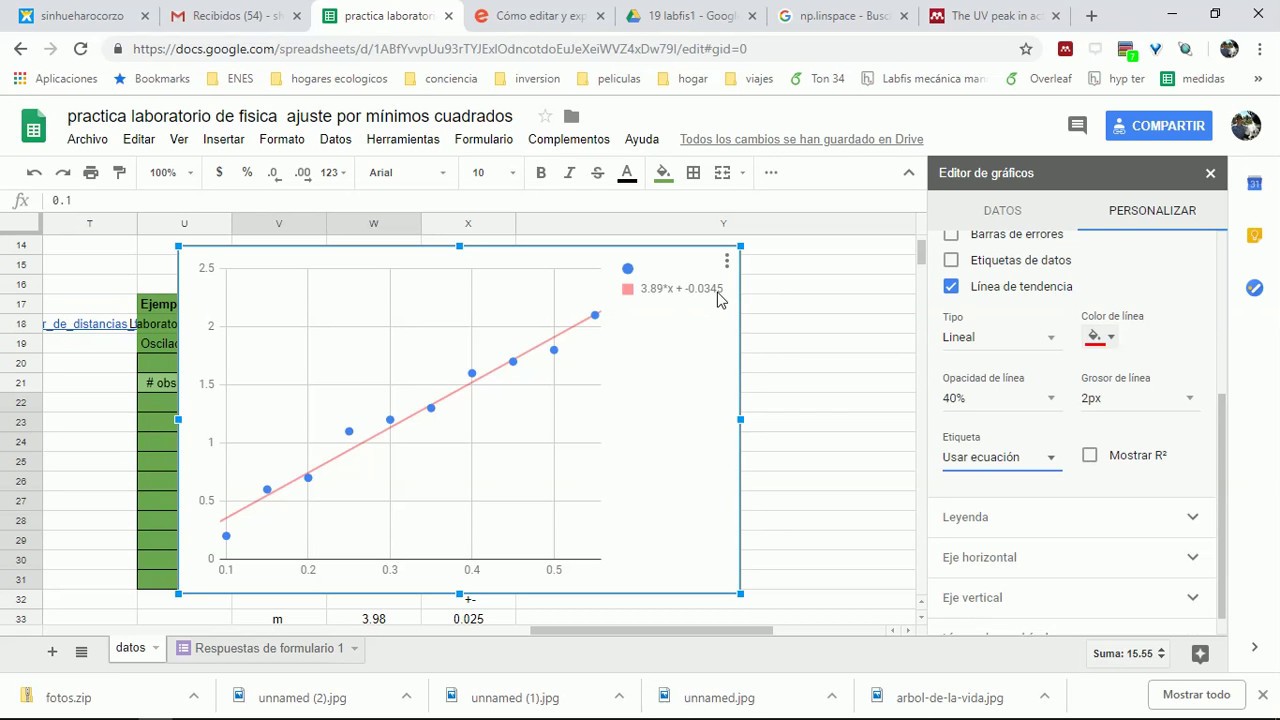Click Todos los cambios guardados link
1280x720 pixels.
click(802, 139)
